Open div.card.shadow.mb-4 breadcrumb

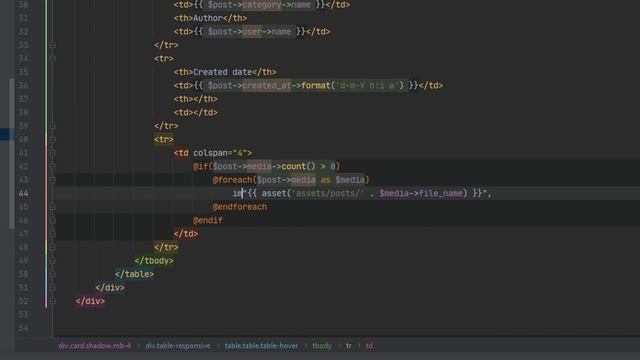pos(95,346)
